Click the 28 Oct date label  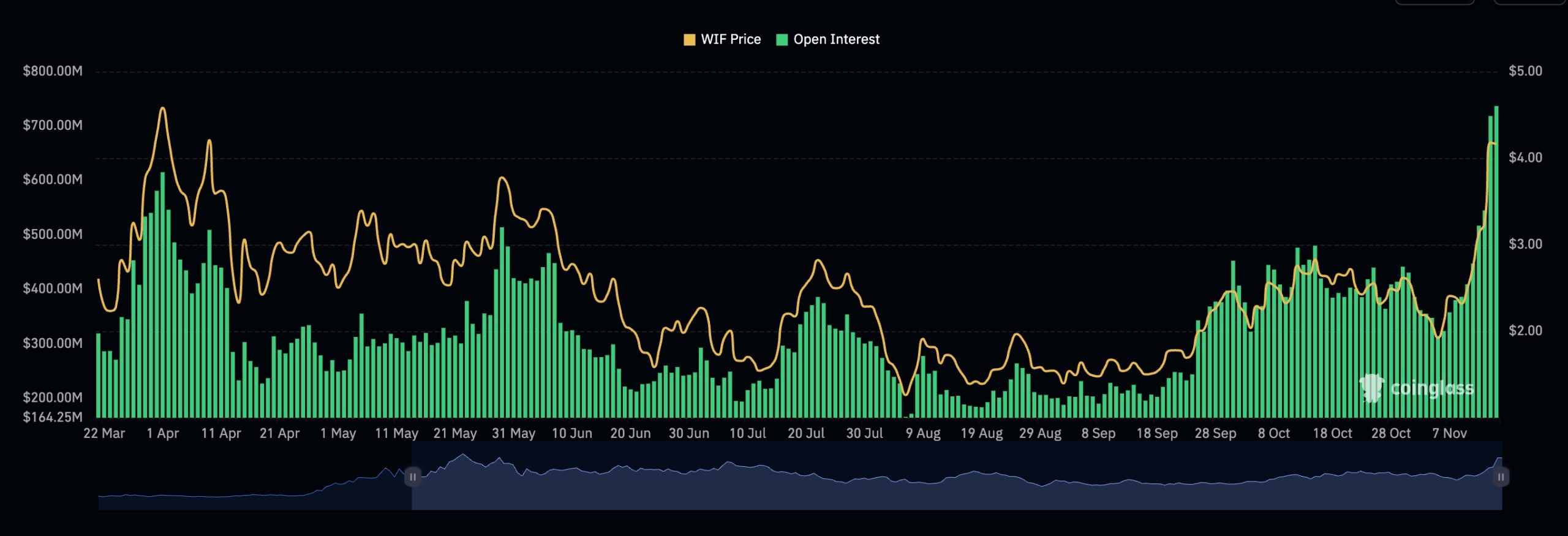[1391, 433]
